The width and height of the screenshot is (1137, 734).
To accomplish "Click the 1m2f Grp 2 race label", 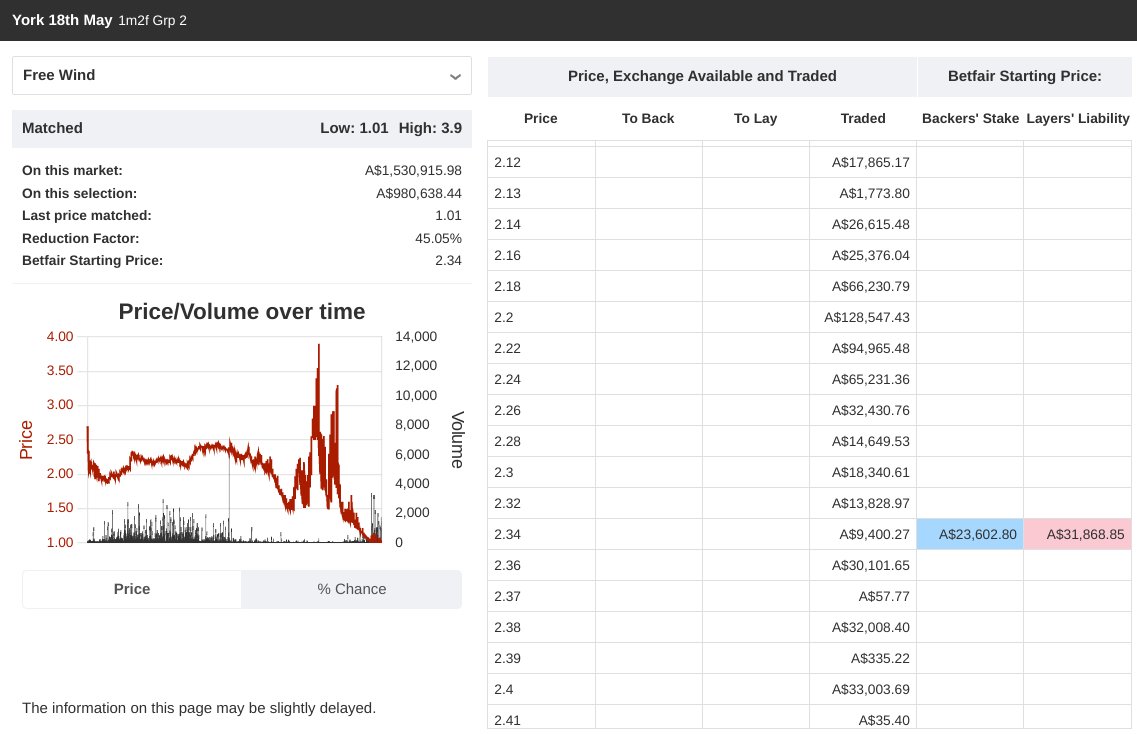I will (x=149, y=19).
